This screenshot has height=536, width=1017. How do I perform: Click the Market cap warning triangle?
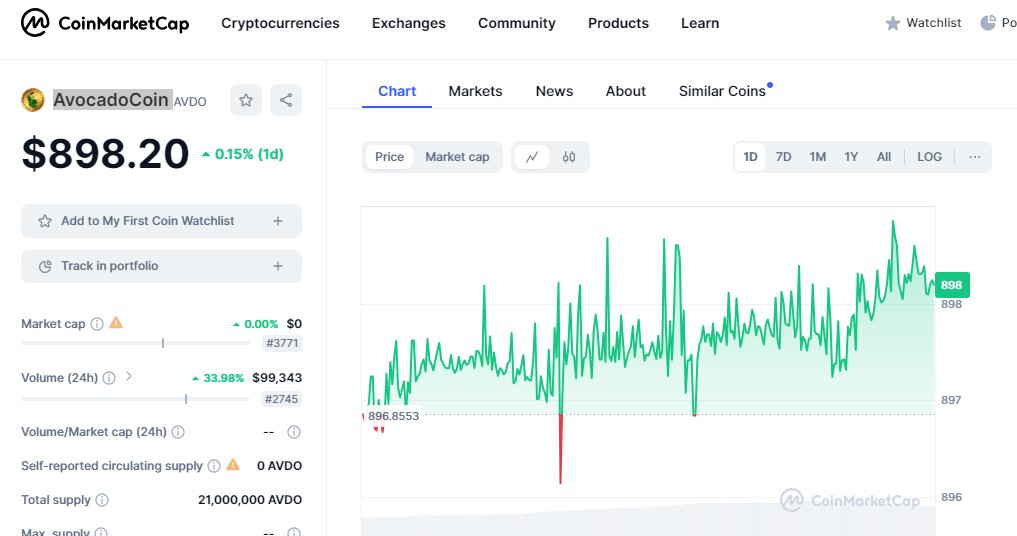[x=116, y=323]
